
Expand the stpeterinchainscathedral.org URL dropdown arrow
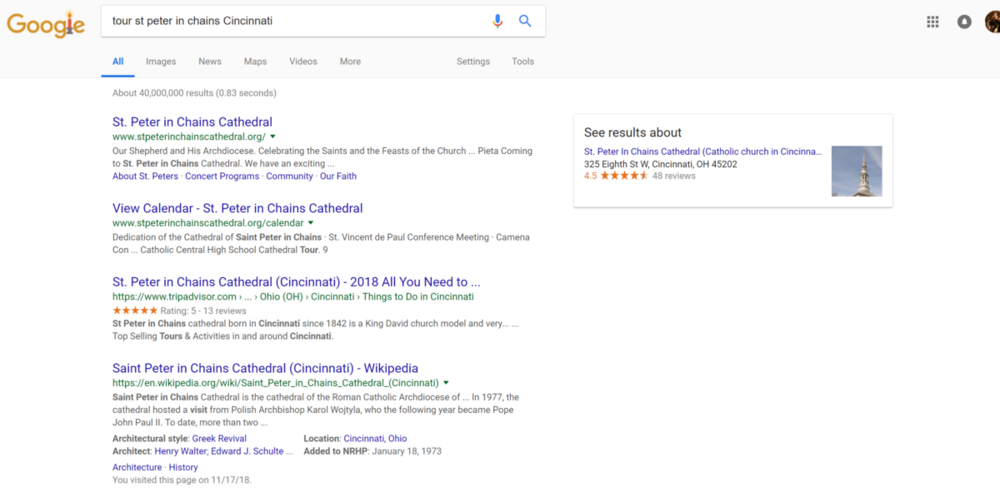[x=273, y=137]
